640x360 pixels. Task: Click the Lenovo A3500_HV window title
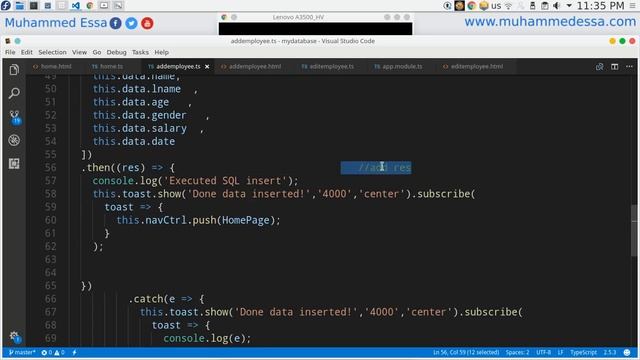(298, 17)
